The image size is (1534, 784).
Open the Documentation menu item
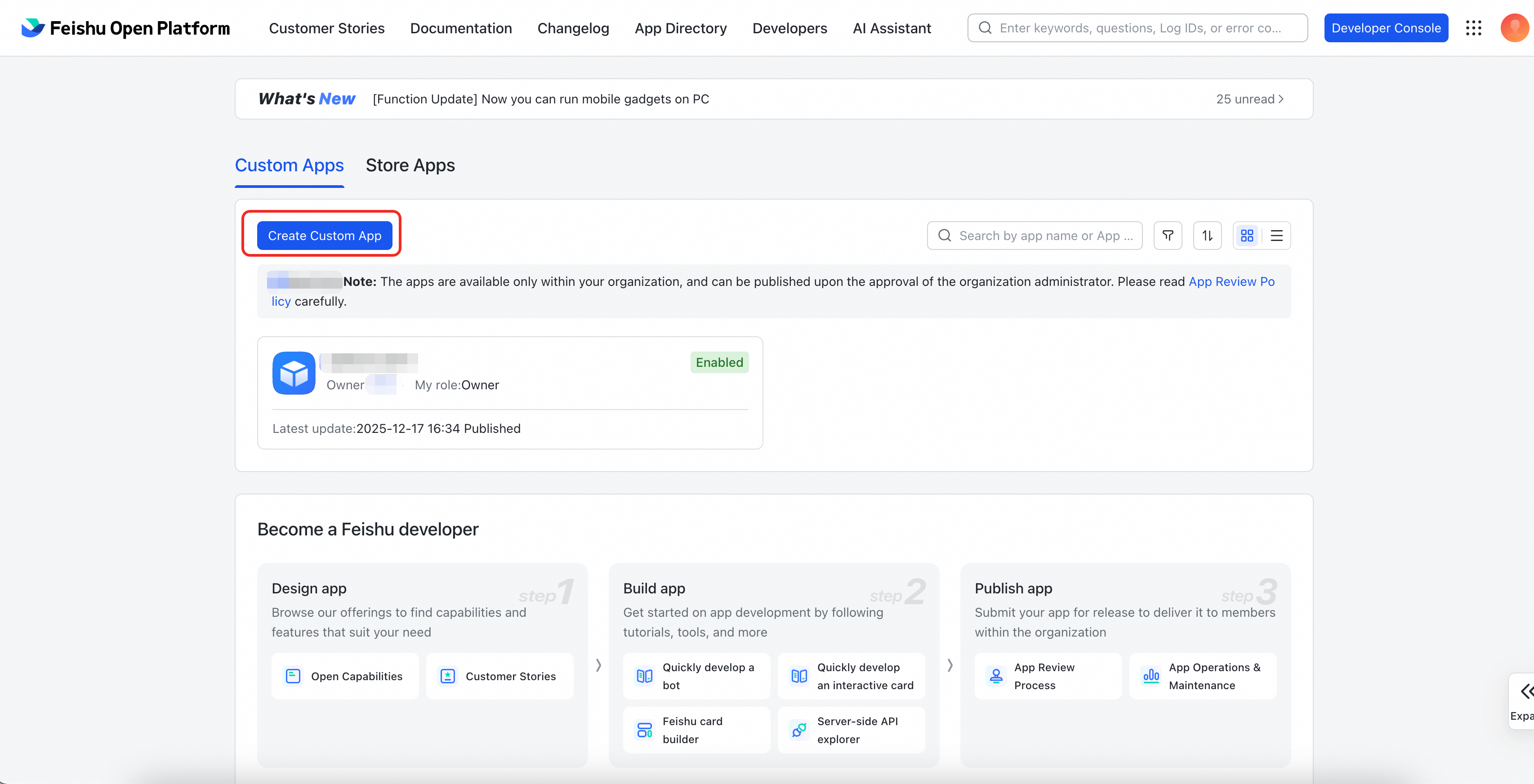click(461, 28)
